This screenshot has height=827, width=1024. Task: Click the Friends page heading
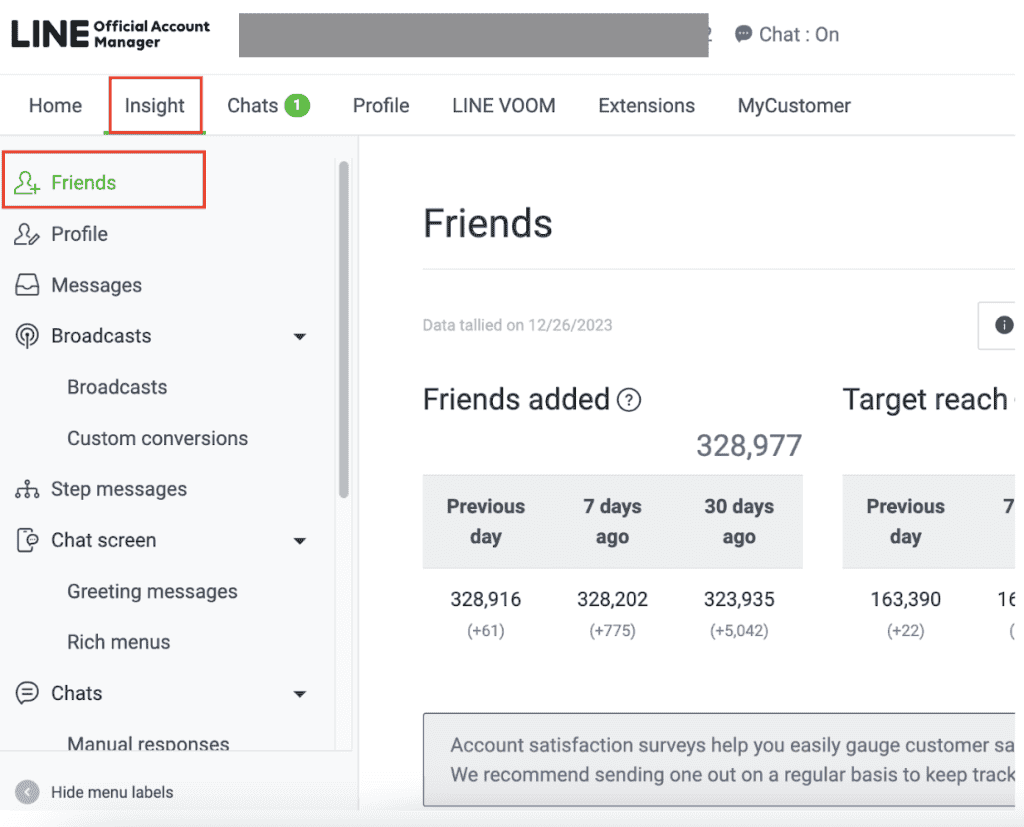[x=488, y=223]
